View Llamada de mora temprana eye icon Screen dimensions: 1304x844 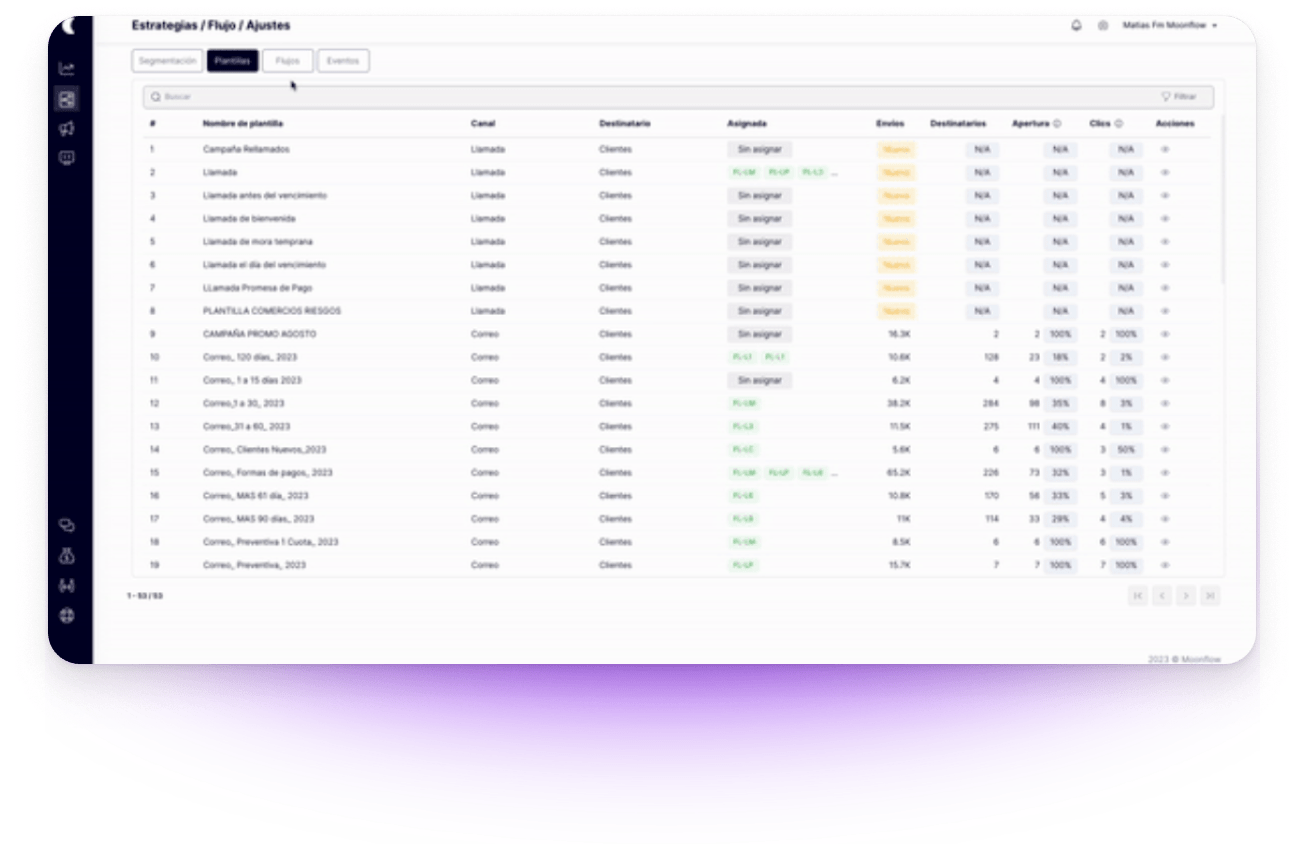click(1165, 242)
